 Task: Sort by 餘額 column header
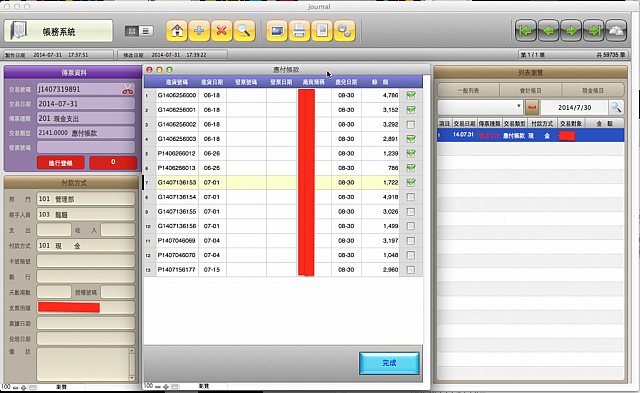pyautogui.click(x=380, y=82)
